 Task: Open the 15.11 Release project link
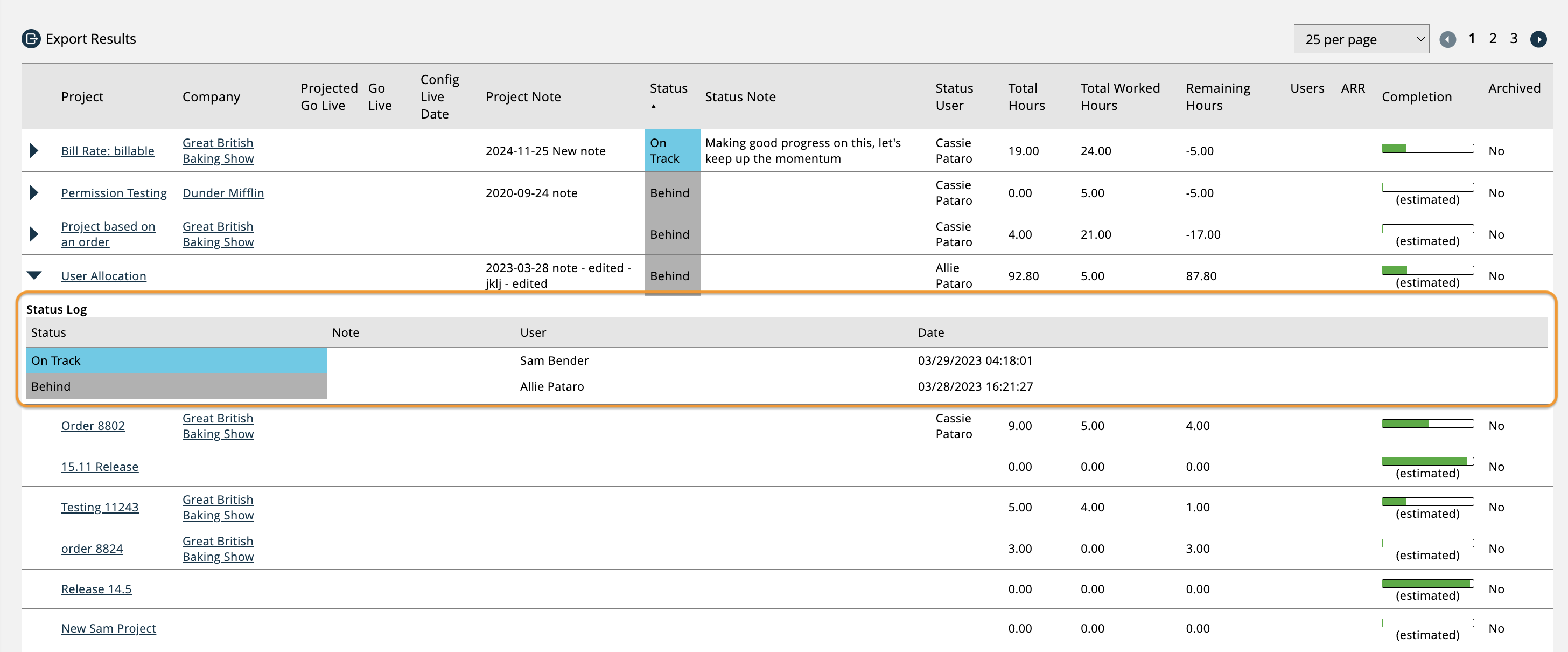99,466
